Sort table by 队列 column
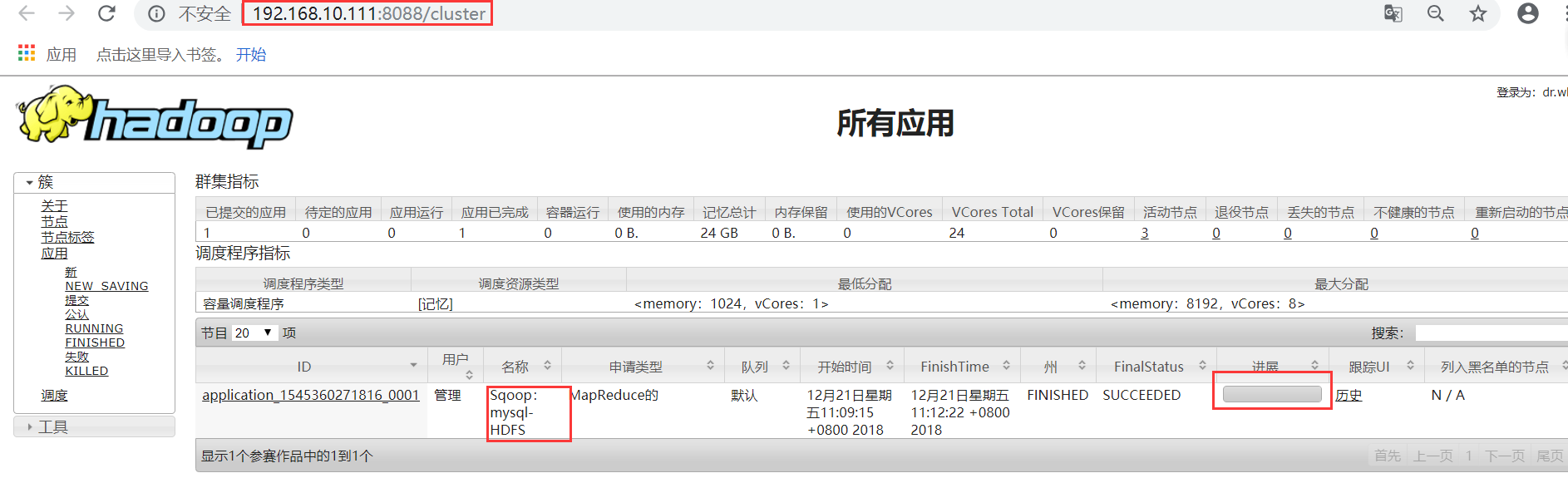The width and height of the screenshot is (1568, 478). pyautogui.click(x=762, y=367)
